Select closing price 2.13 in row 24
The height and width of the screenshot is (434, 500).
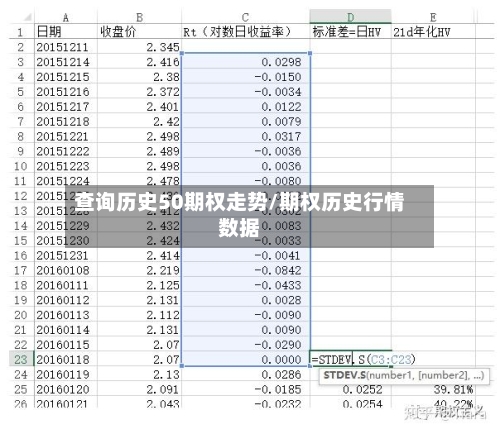(x=139, y=374)
